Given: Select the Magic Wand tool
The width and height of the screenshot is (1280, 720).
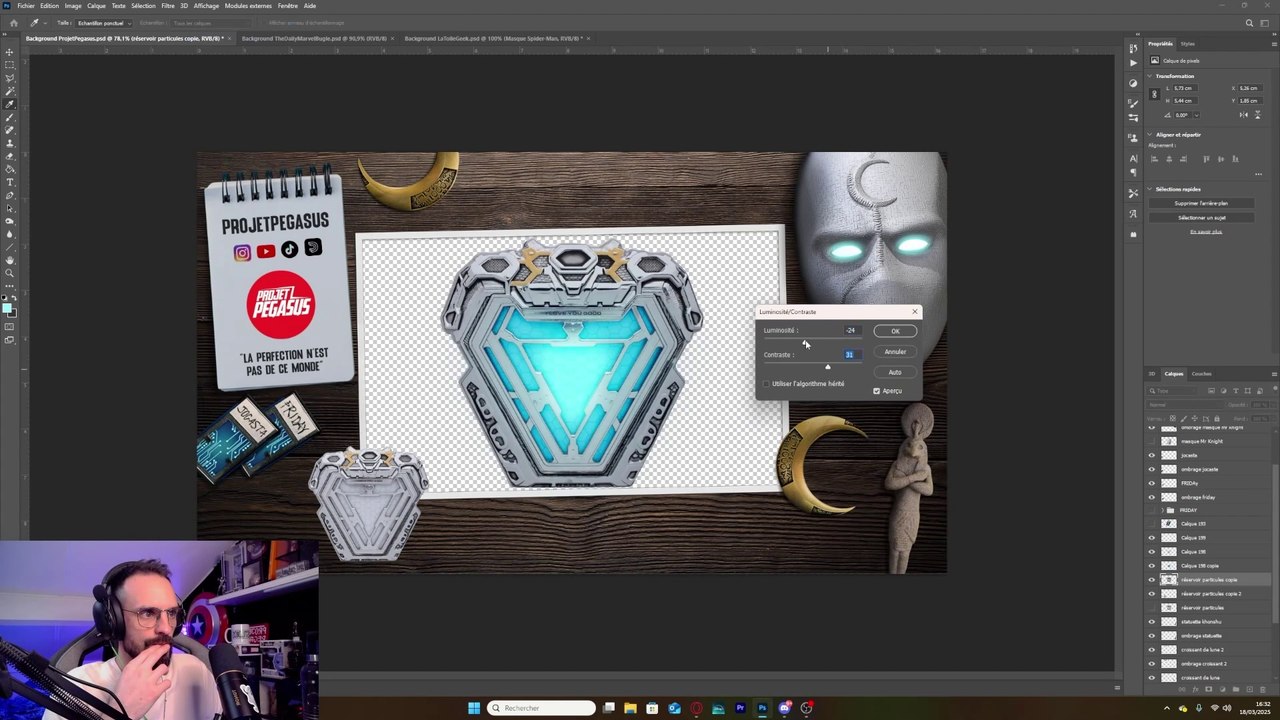Looking at the screenshot, I should 10,91.
